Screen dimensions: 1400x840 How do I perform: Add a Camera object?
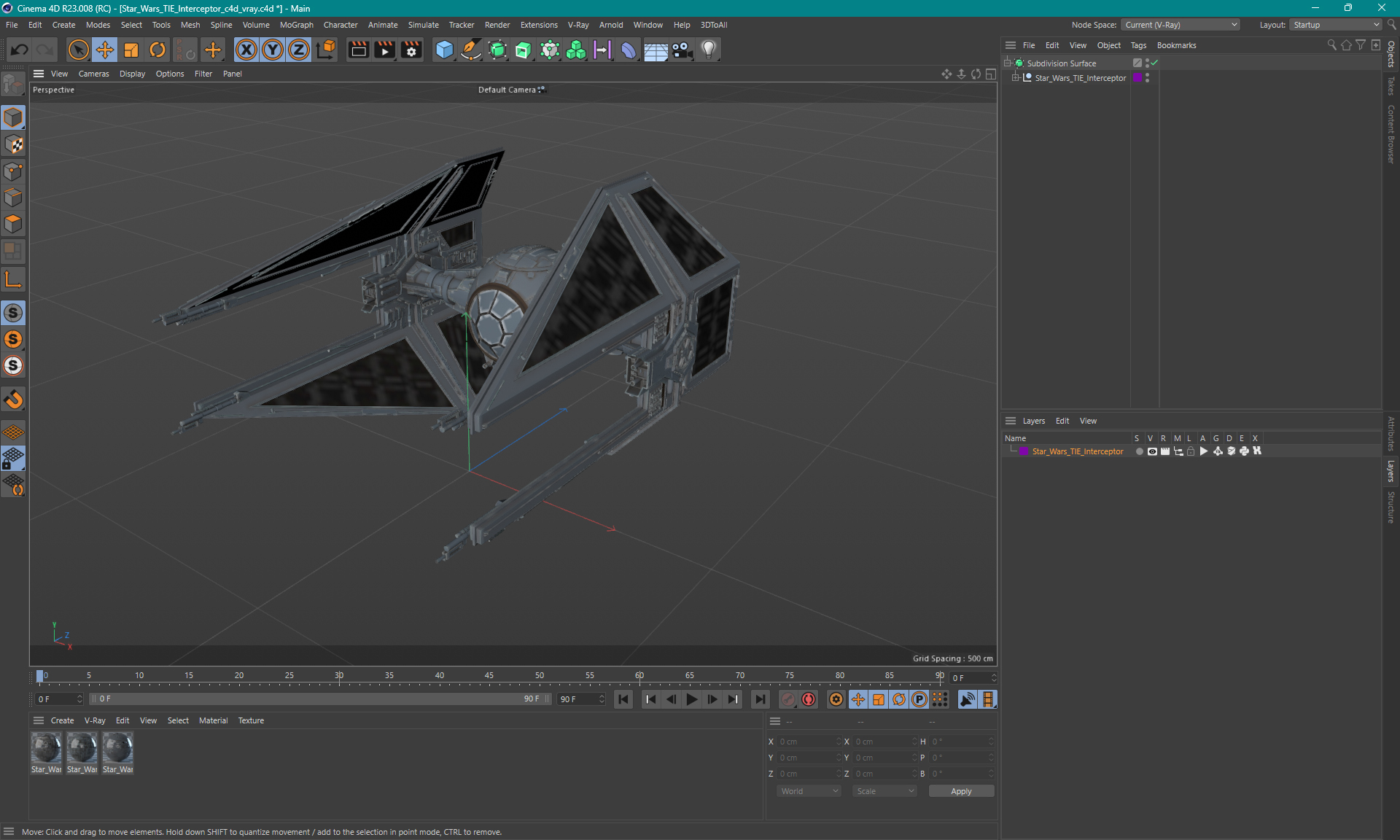point(682,50)
